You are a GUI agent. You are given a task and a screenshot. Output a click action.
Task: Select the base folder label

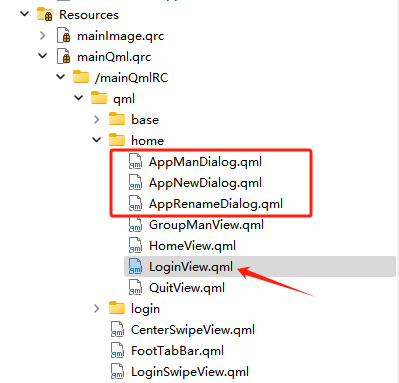tap(145, 120)
